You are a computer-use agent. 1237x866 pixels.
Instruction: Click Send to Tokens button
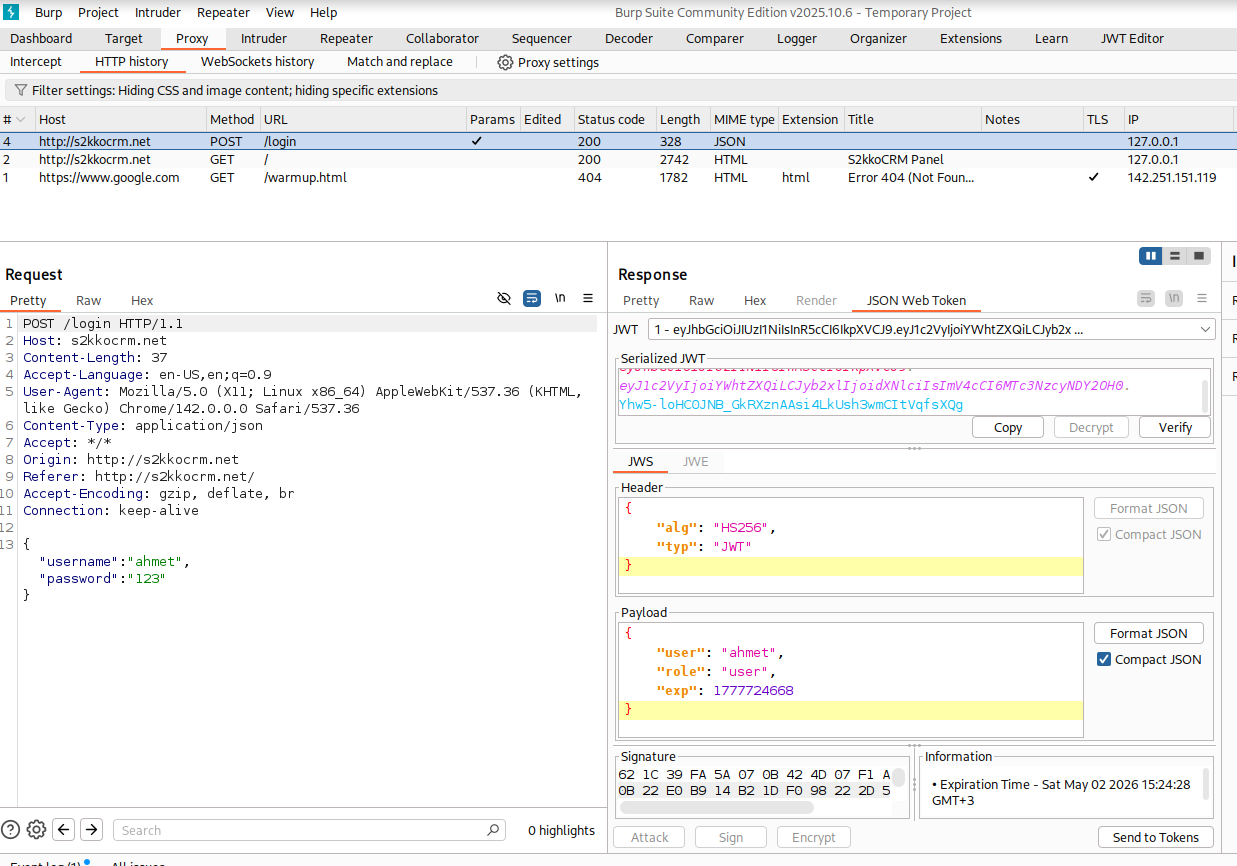1156,837
